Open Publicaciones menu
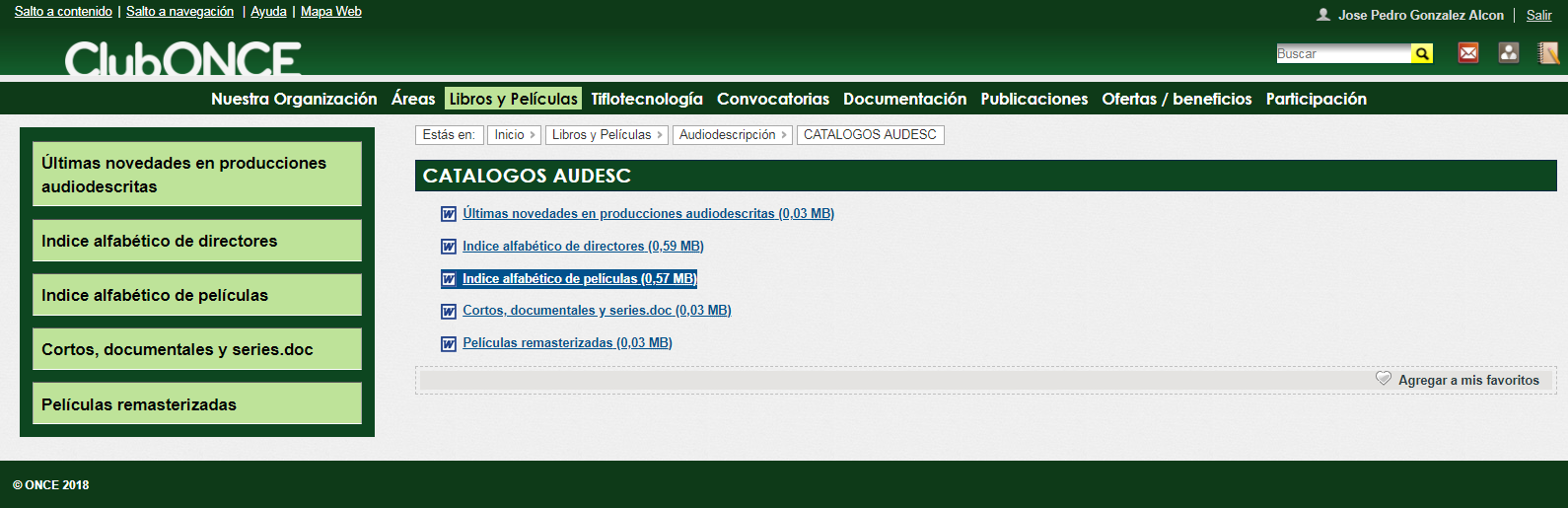This screenshot has width=1568, height=508. pyautogui.click(x=1034, y=99)
